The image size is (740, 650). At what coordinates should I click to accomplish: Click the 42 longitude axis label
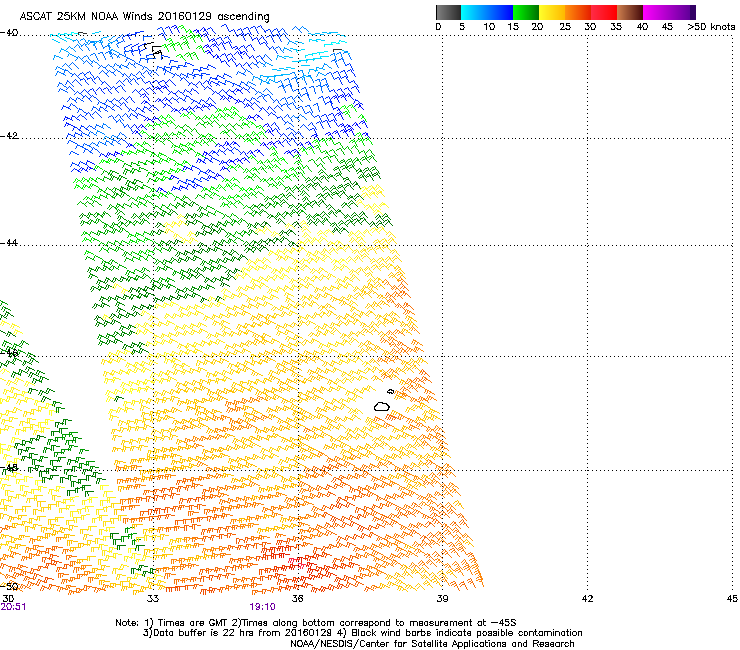(587, 599)
